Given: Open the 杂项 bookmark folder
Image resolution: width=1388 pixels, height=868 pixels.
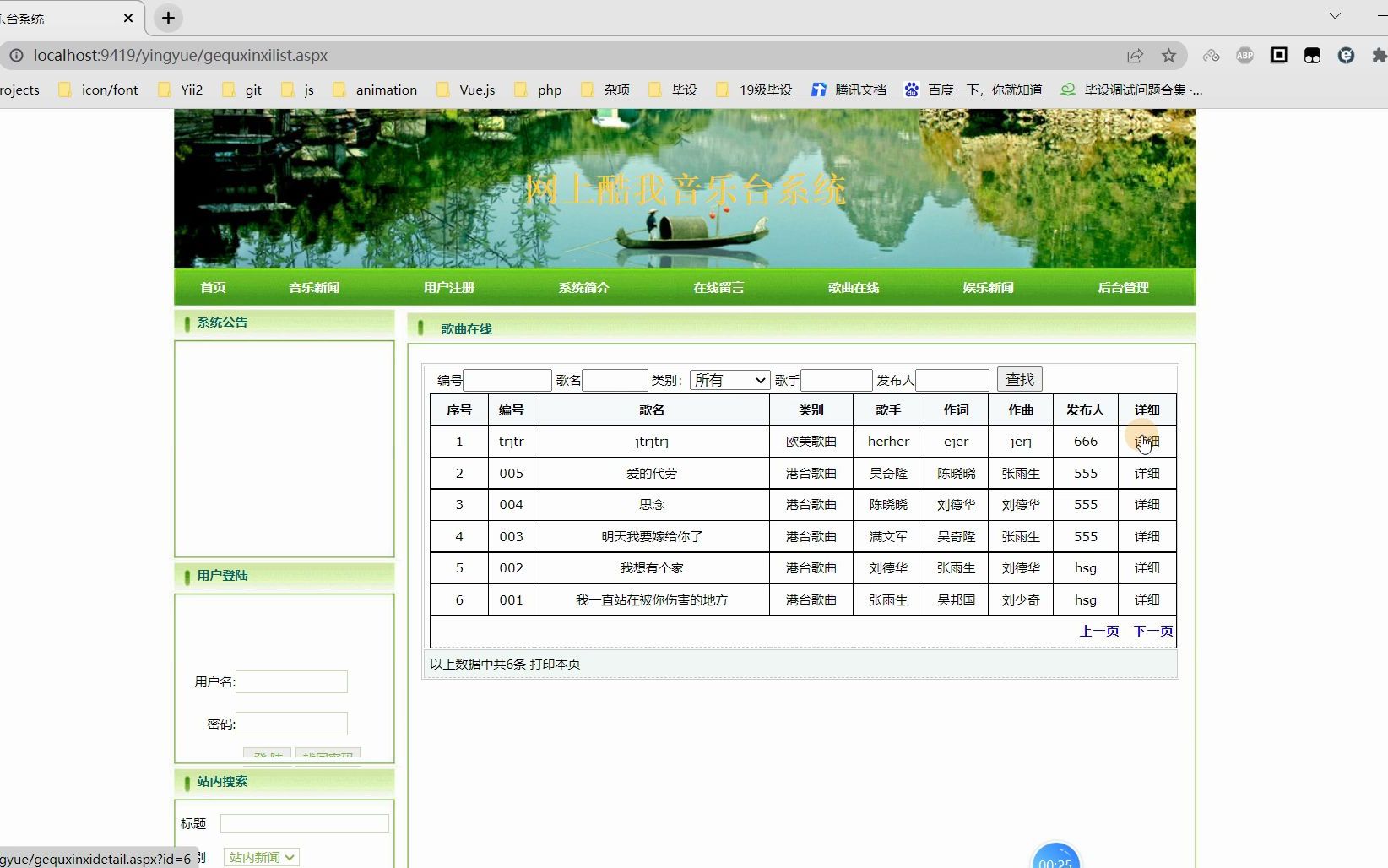Looking at the screenshot, I should click(605, 90).
